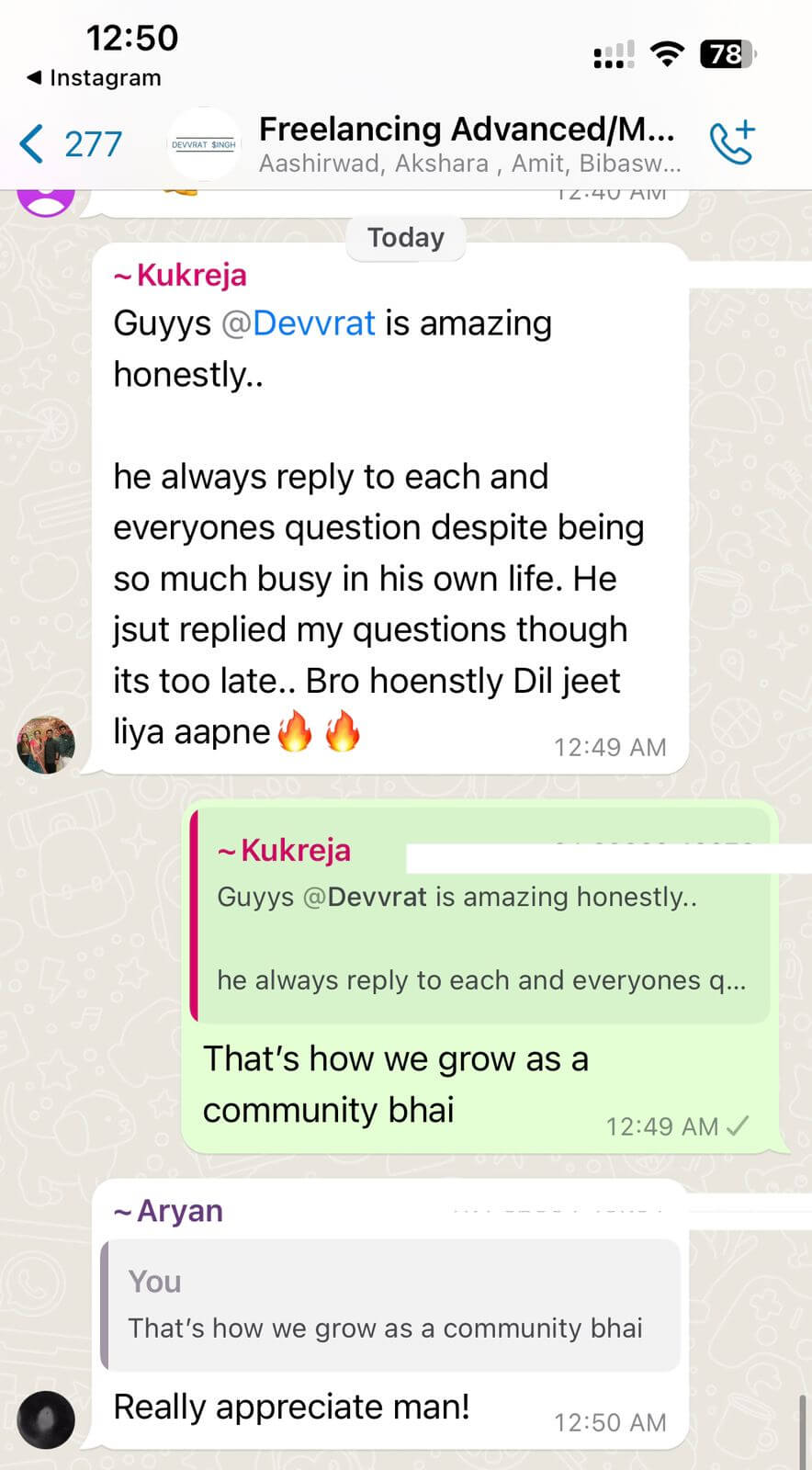The width and height of the screenshot is (812, 1470).
Task: Jump to quoted Kukreja message in green bubble
Action: point(479,915)
